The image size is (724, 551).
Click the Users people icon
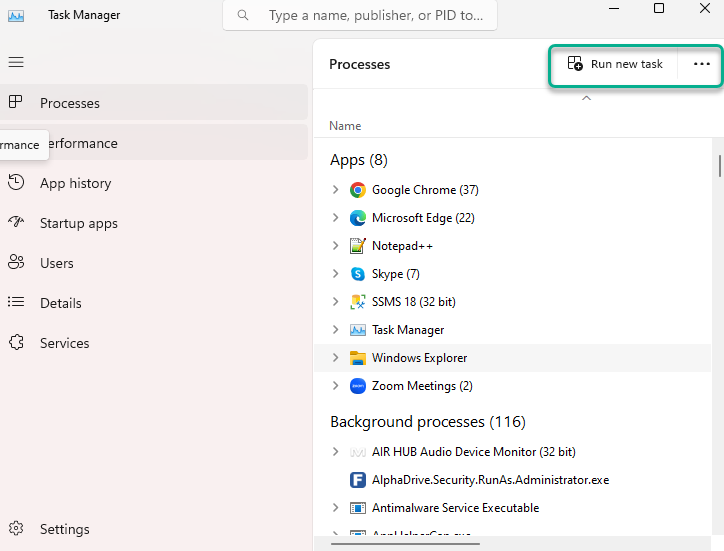click(x=16, y=262)
